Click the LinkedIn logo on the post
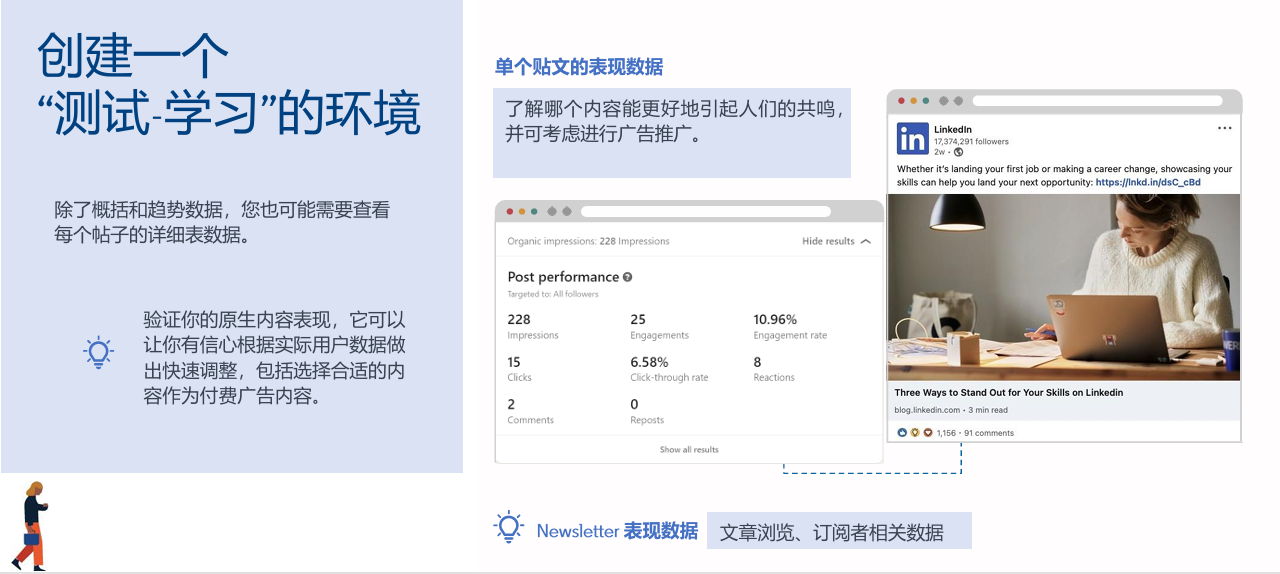 (x=912, y=139)
